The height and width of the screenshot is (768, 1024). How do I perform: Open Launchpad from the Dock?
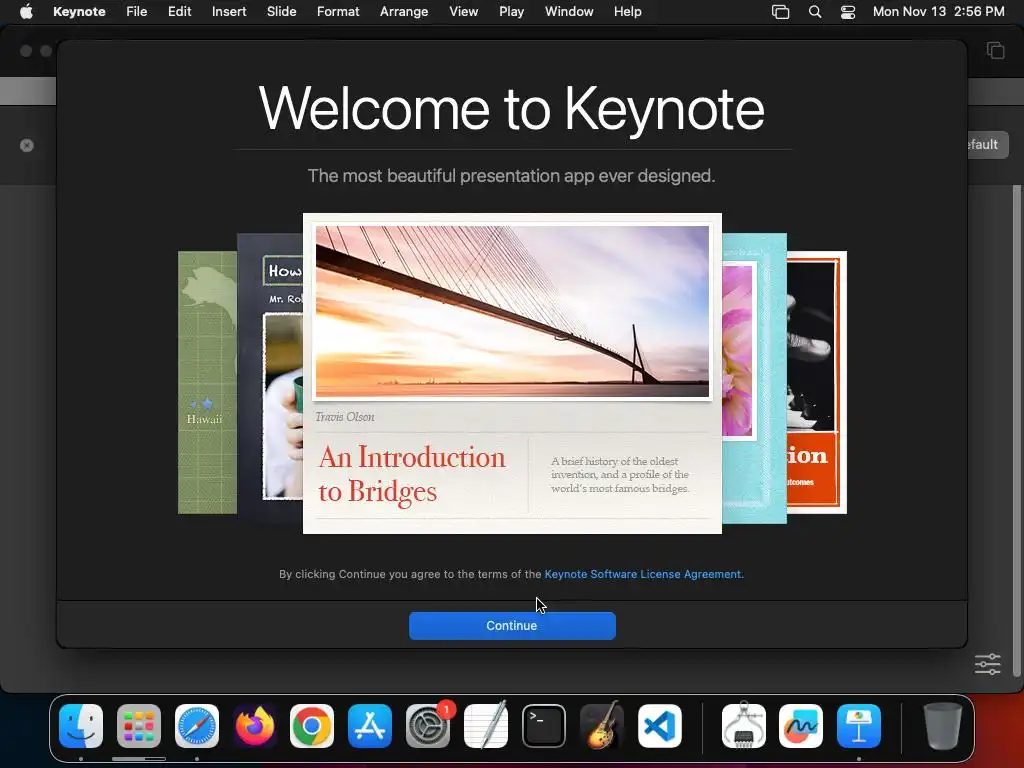click(x=139, y=726)
